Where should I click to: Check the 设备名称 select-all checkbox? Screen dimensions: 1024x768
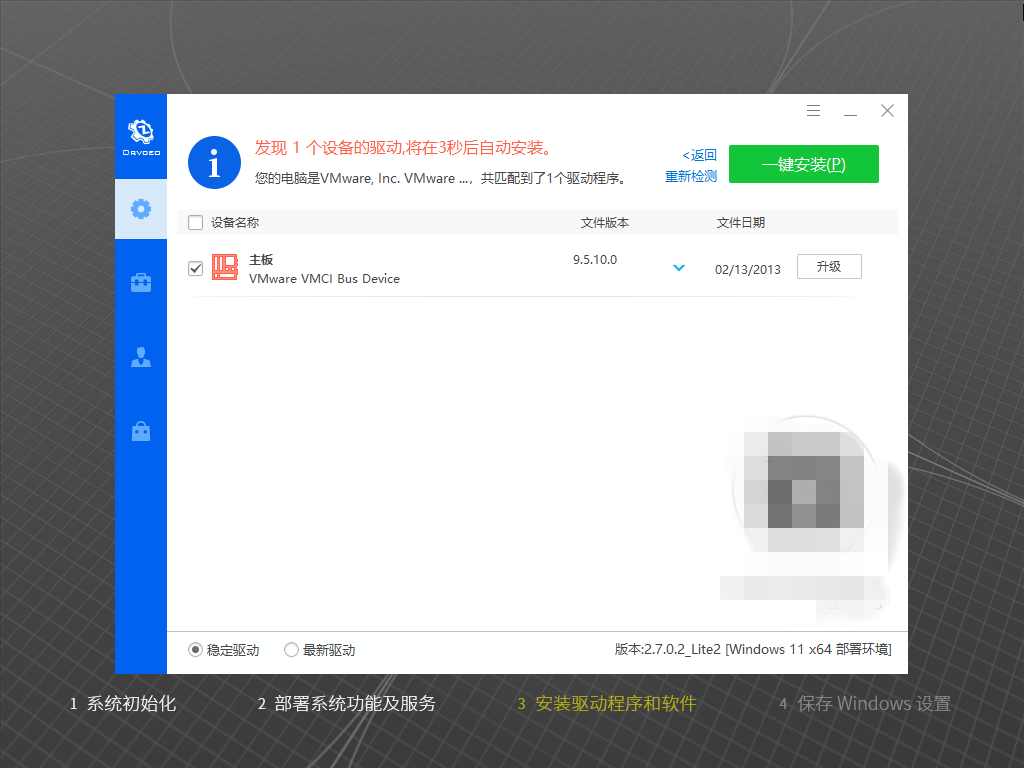click(195, 222)
